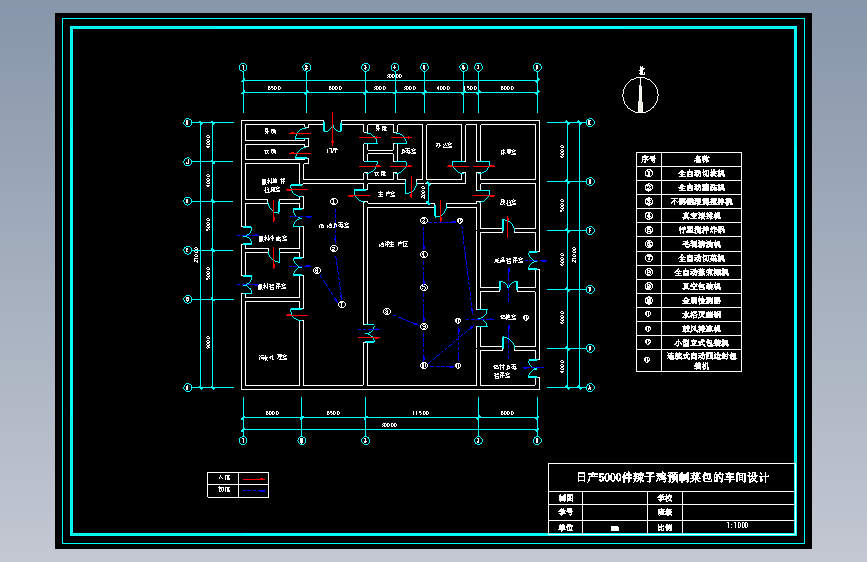Select the green 2000 dimension near 主产区
The height and width of the screenshot is (562, 867).
pos(423,192)
